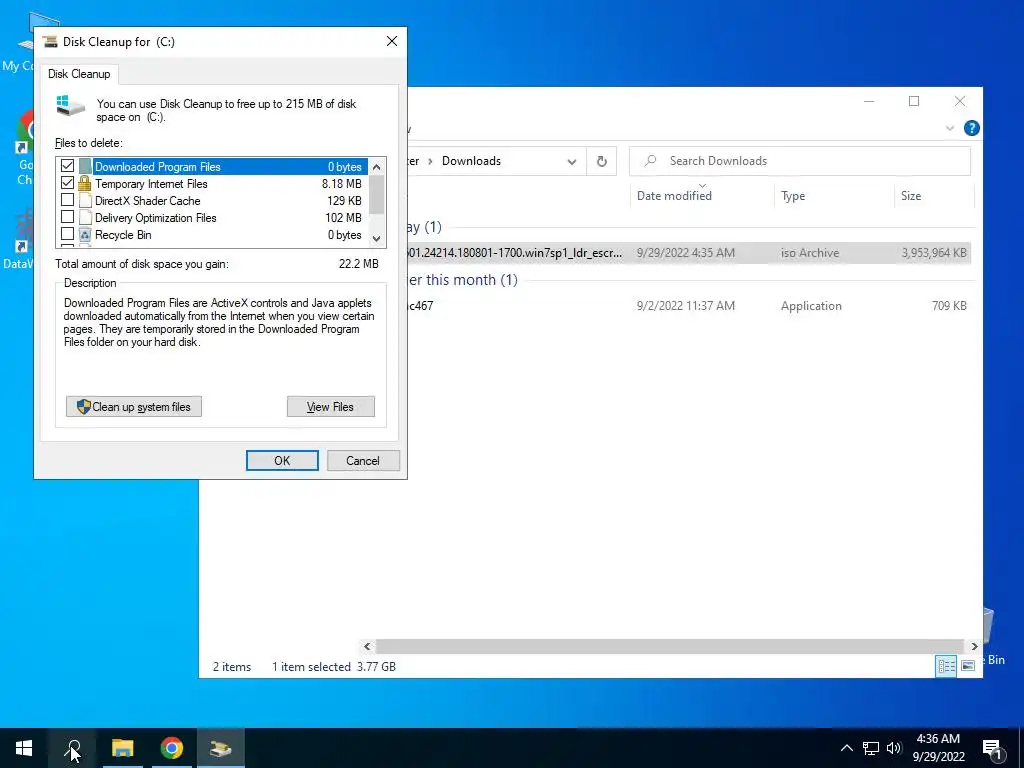Open the clock showing 4:36 AM
Screen dimensions: 1024x768
click(938, 748)
